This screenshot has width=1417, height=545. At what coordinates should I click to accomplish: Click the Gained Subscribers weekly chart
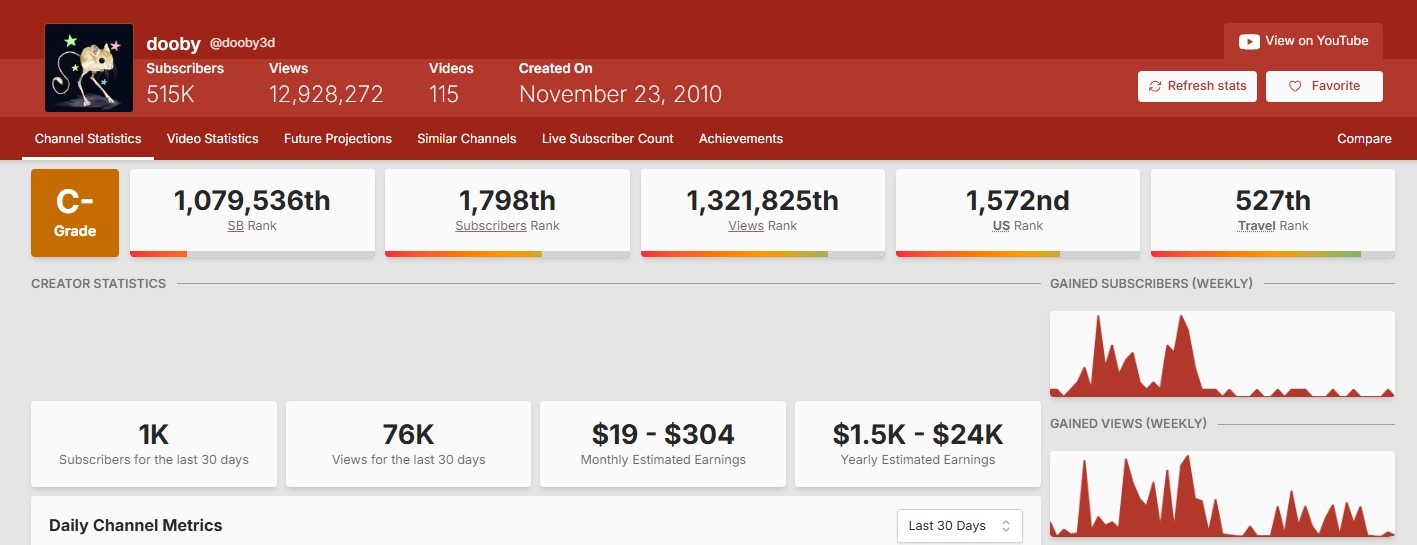(x=1222, y=354)
